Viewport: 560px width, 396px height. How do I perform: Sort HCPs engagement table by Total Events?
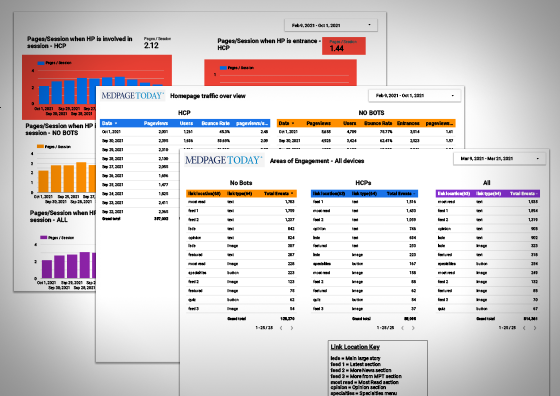click(401, 194)
